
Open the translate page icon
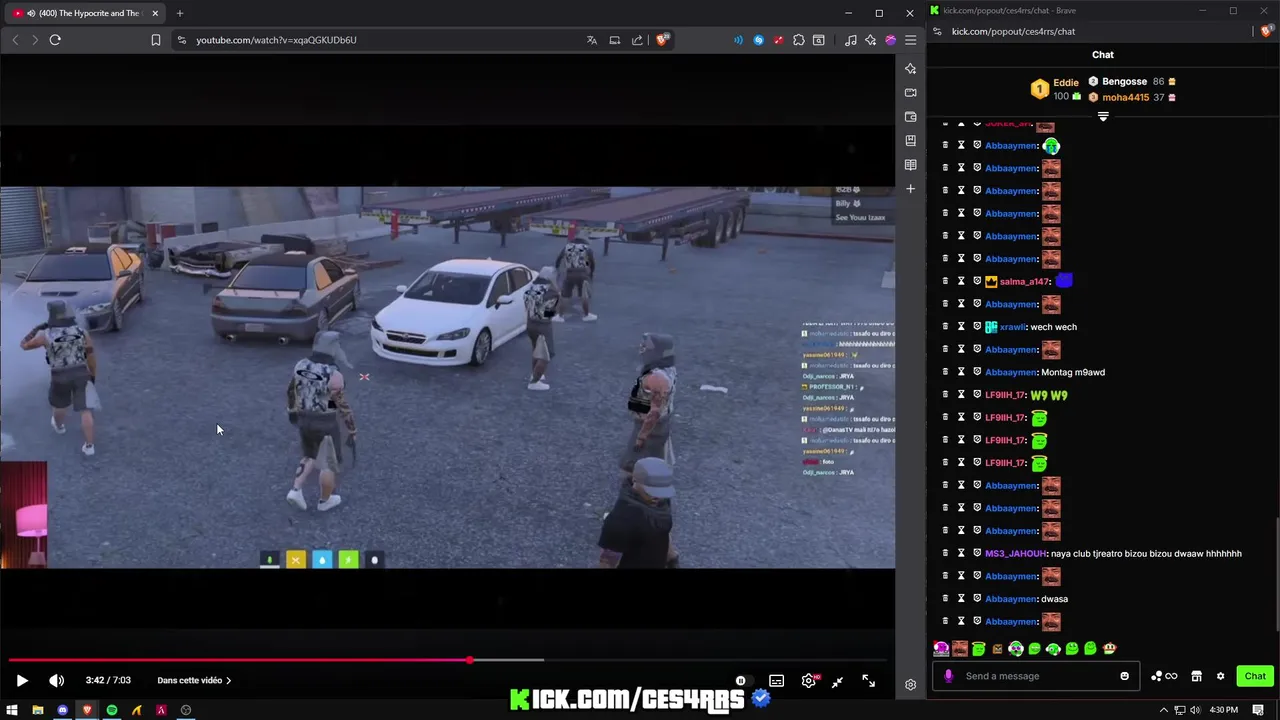(x=592, y=40)
